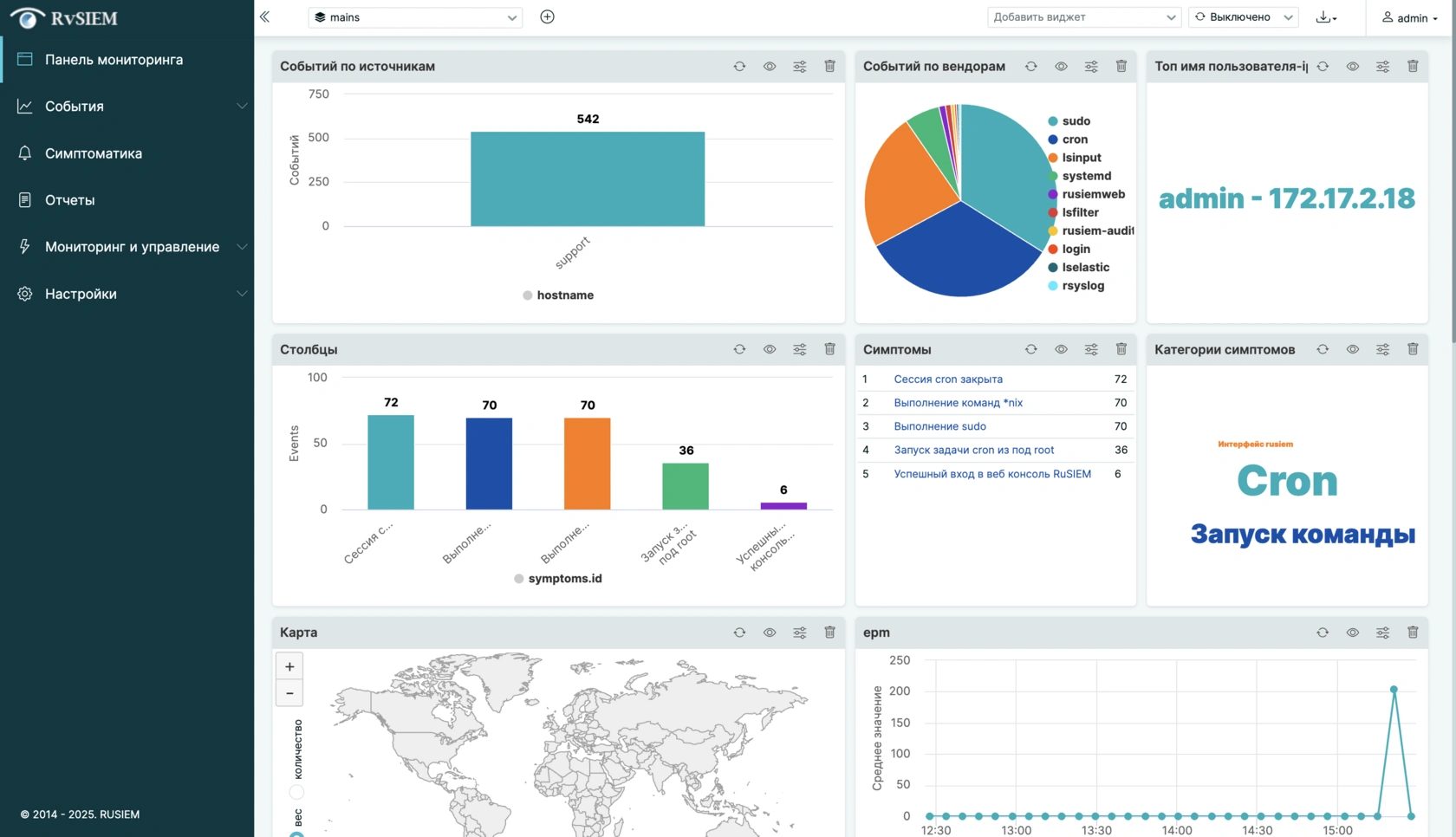Screen dimensions: 1456x837
Task: Expand the Настройки sidebar section
Action: point(127,294)
